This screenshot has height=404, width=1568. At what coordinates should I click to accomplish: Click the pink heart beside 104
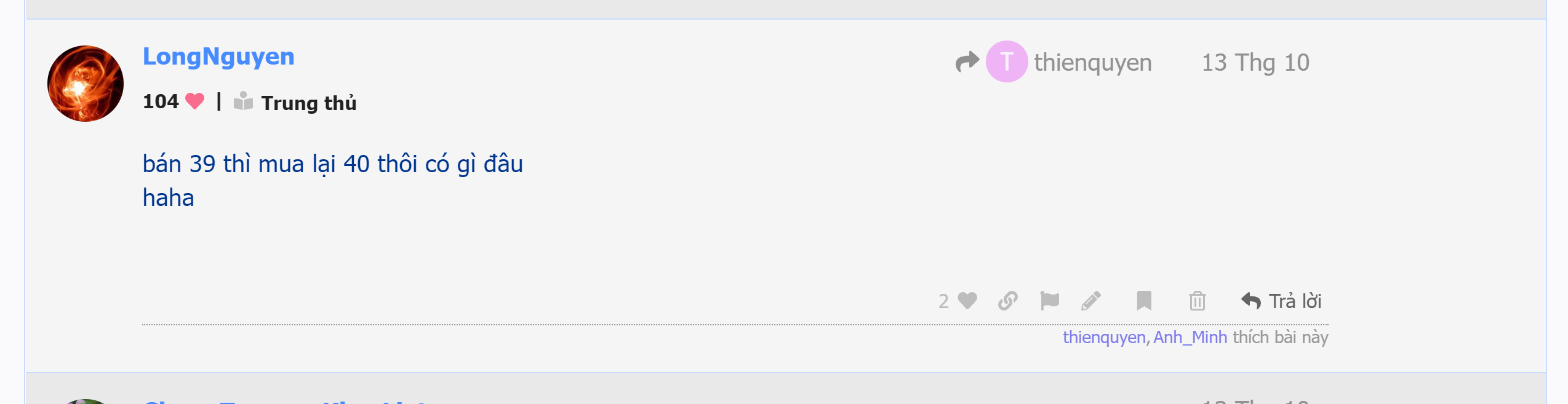pyautogui.click(x=194, y=101)
